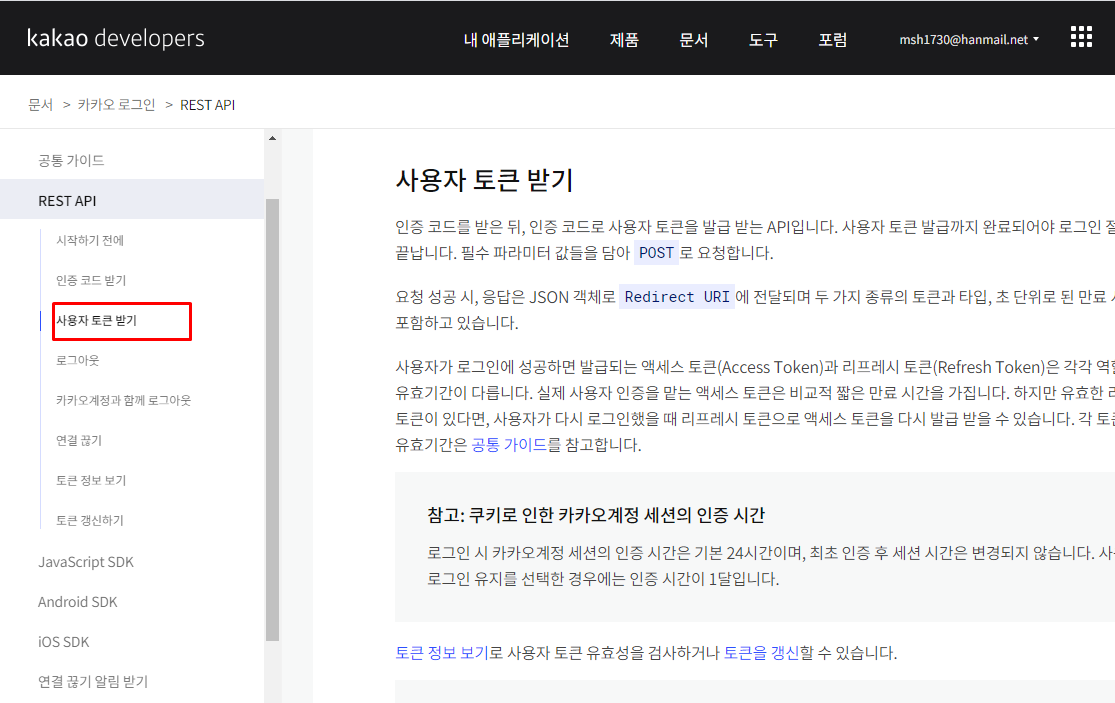Open the 문서 top menu
Screen dimensions: 1115x703
(693, 40)
